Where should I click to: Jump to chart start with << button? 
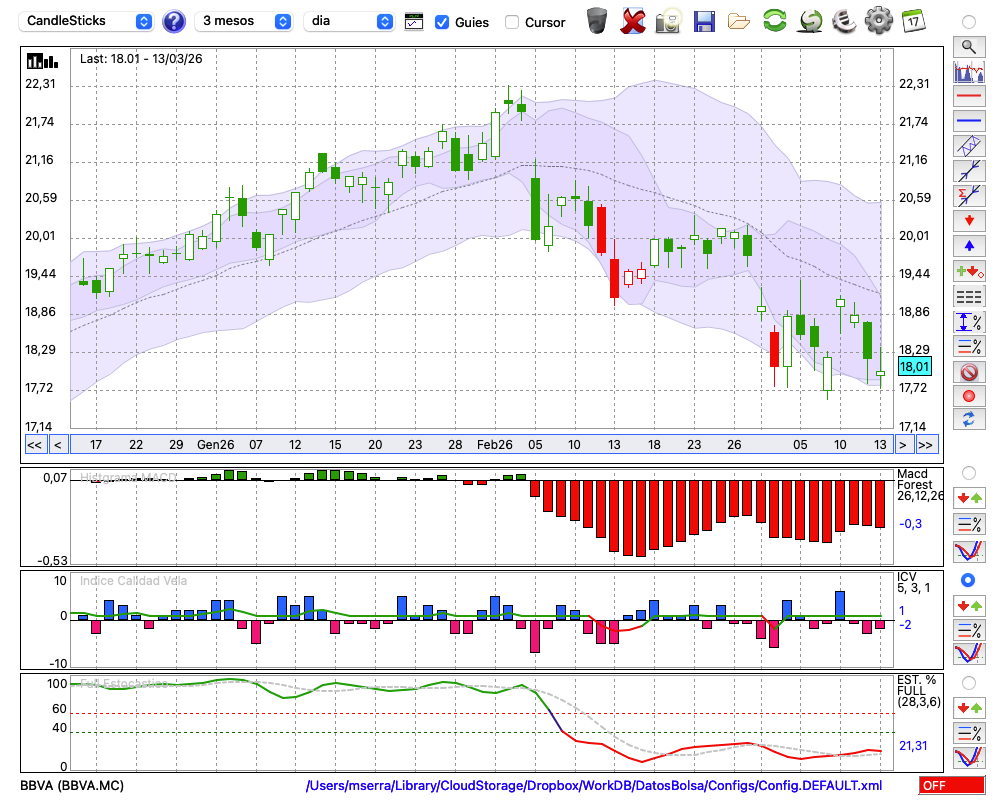(x=34, y=444)
